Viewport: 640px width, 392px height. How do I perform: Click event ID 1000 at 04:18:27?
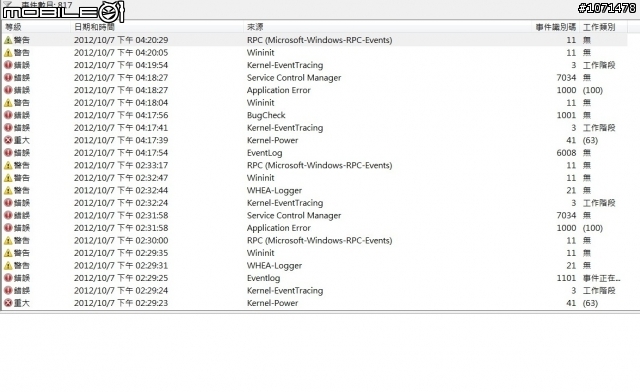pos(566,90)
